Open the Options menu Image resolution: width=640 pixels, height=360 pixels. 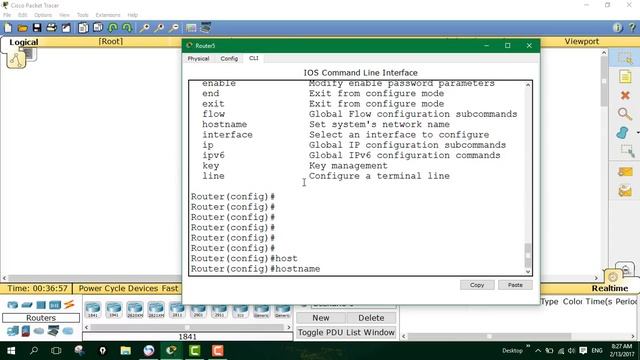[43, 15]
